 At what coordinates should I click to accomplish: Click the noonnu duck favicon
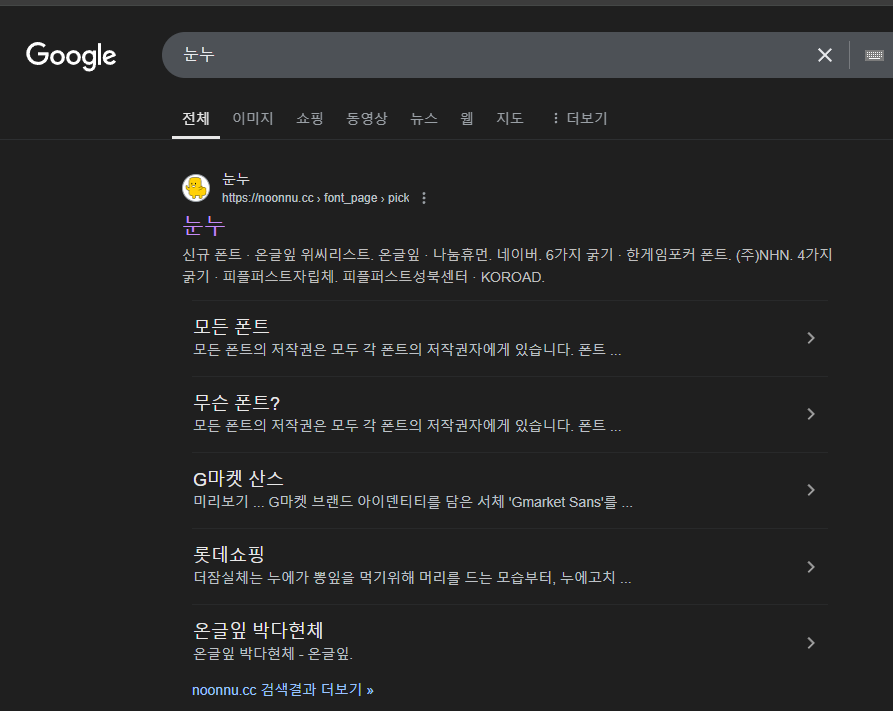point(196,188)
